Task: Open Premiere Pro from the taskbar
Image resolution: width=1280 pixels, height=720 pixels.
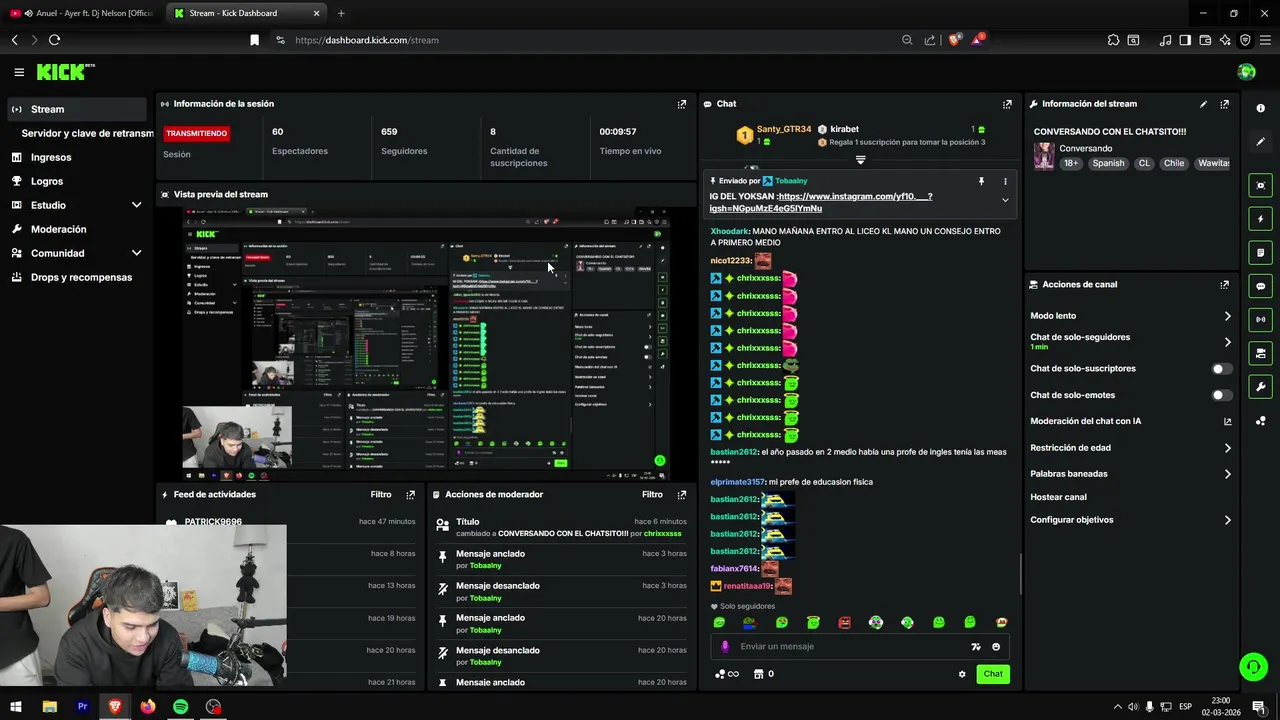Action: coord(82,706)
